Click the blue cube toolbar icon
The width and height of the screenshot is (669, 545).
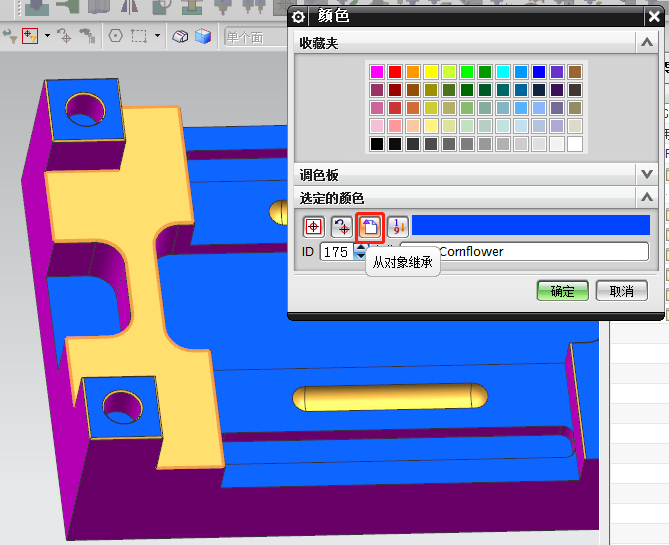pyautogui.click(x=203, y=37)
